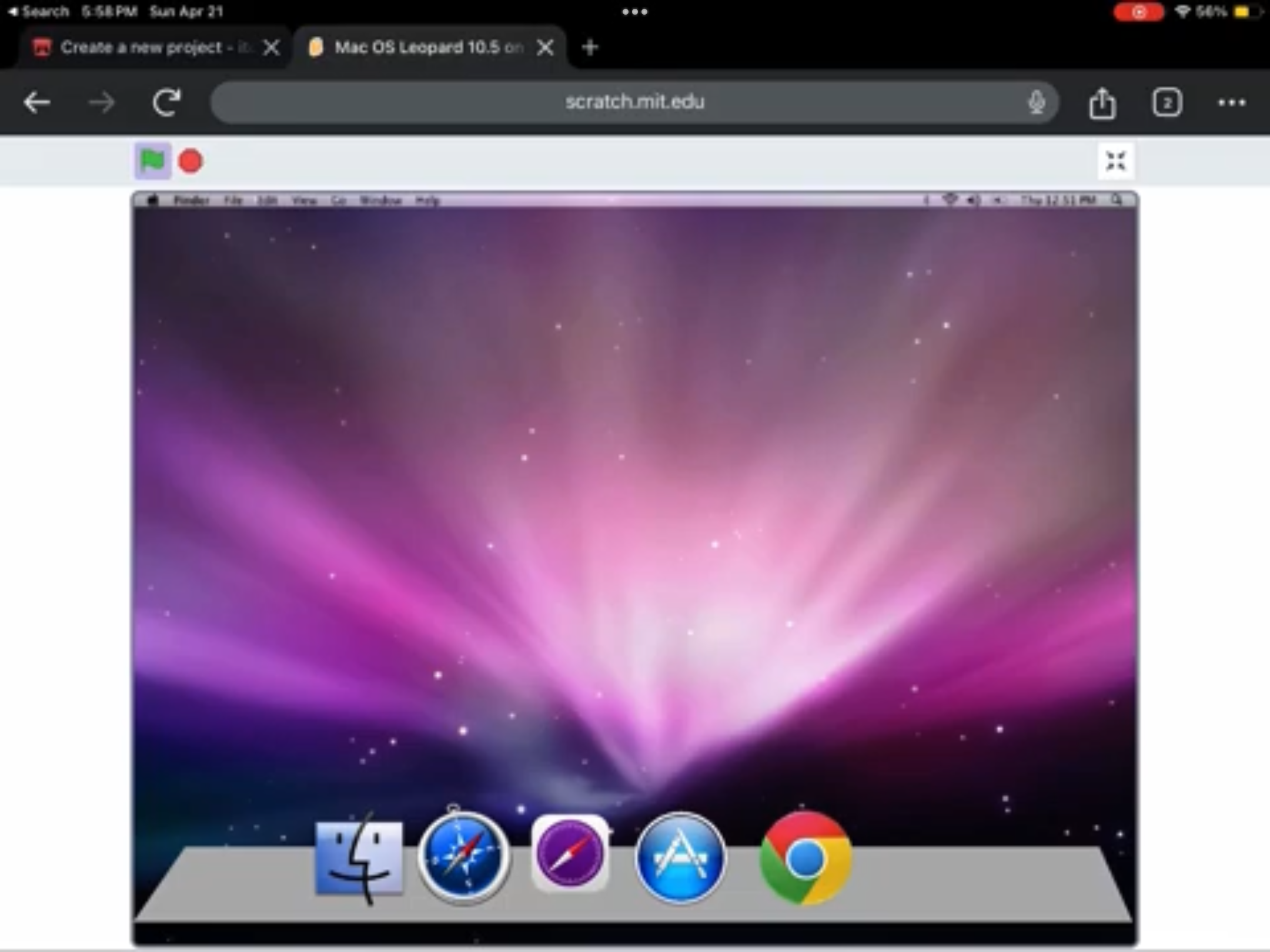This screenshot has width=1270, height=952.
Task: Close the 'Create a new project' tab
Action: 271,48
